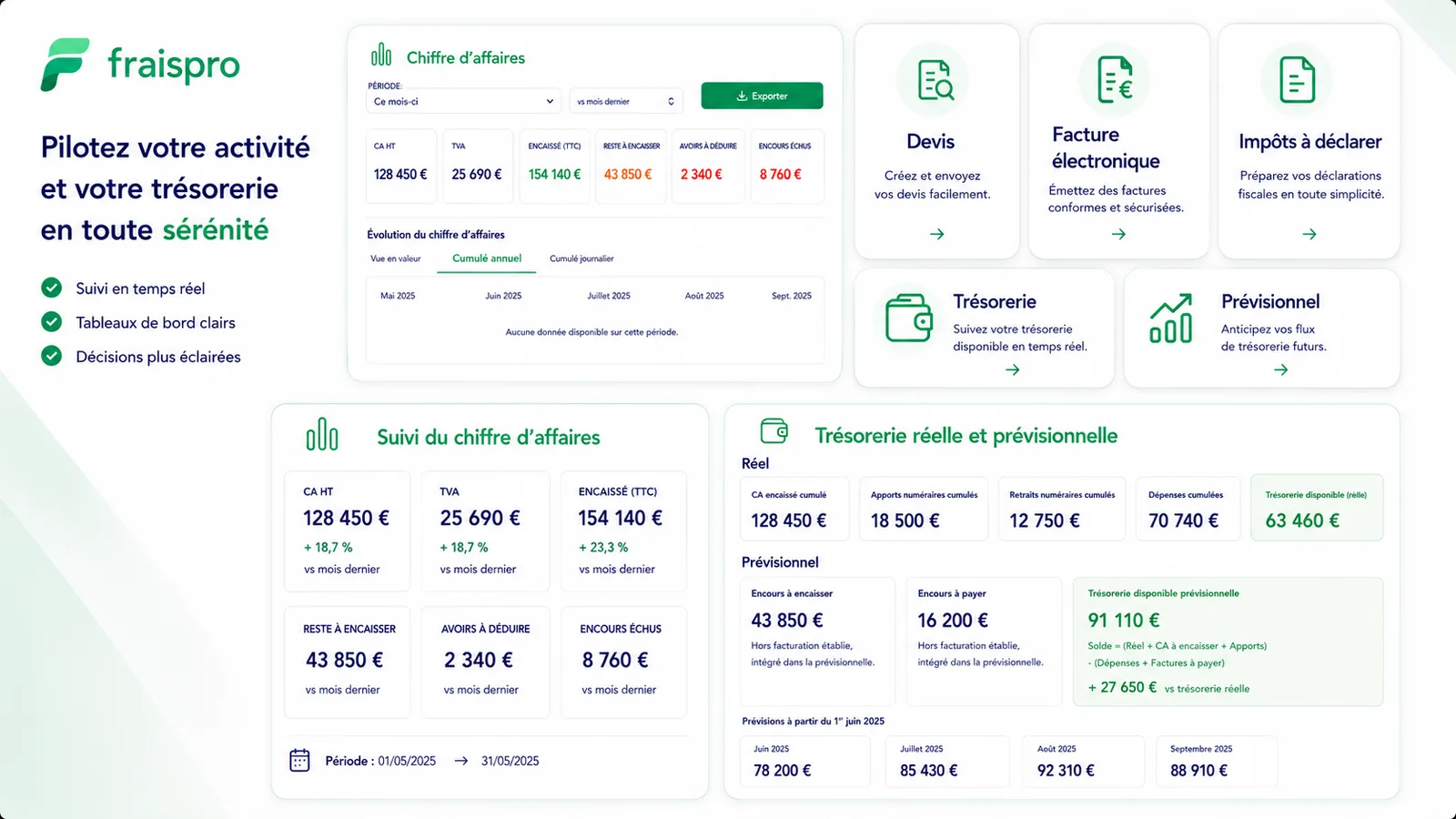
Task: Click the arrow between the period dates
Action: point(461,761)
